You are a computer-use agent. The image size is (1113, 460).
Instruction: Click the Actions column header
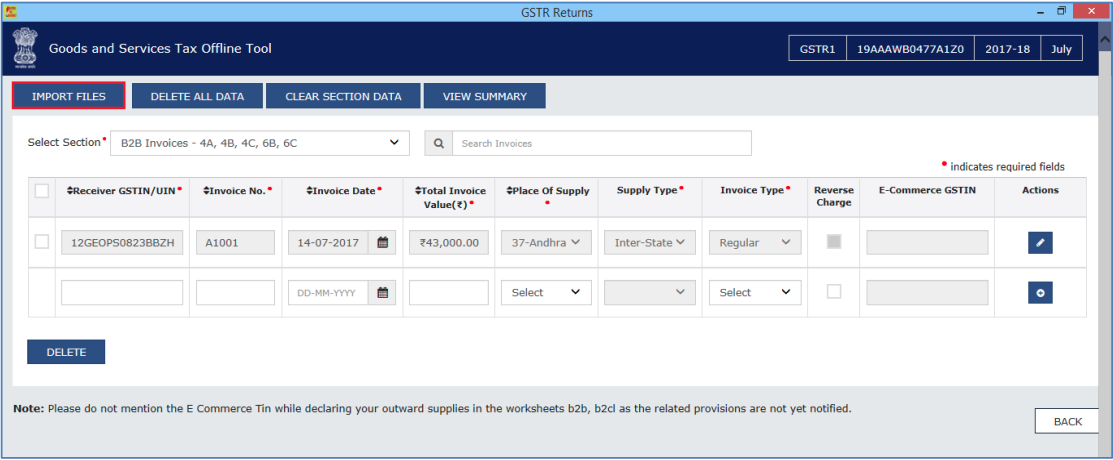(x=1041, y=190)
